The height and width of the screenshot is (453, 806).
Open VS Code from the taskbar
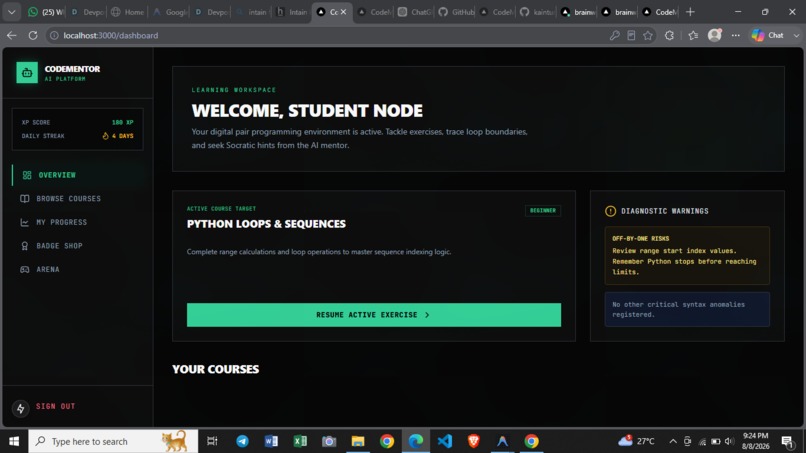[x=445, y=441]
